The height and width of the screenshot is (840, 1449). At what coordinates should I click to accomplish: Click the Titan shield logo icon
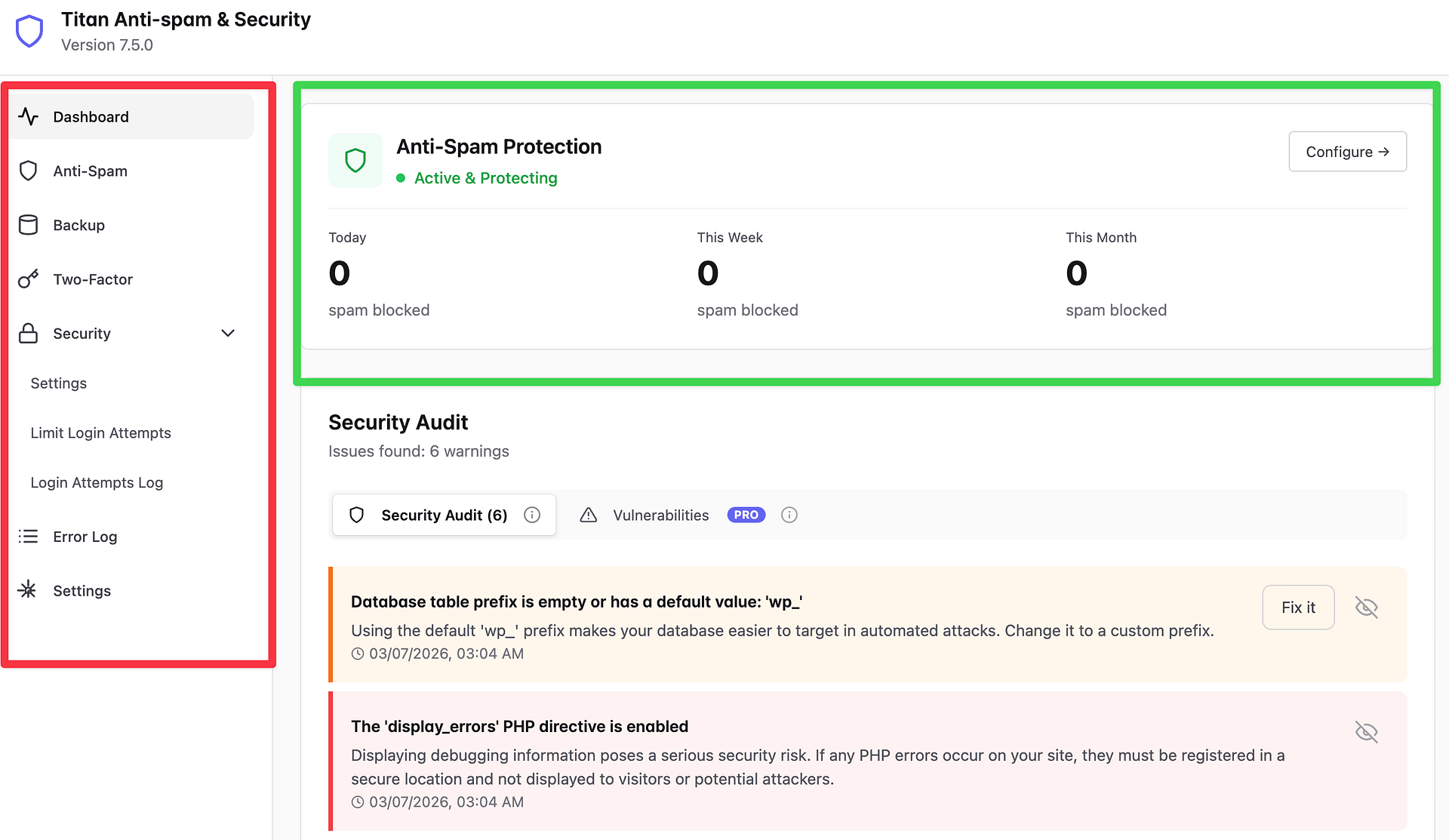(x=29, y=32)
